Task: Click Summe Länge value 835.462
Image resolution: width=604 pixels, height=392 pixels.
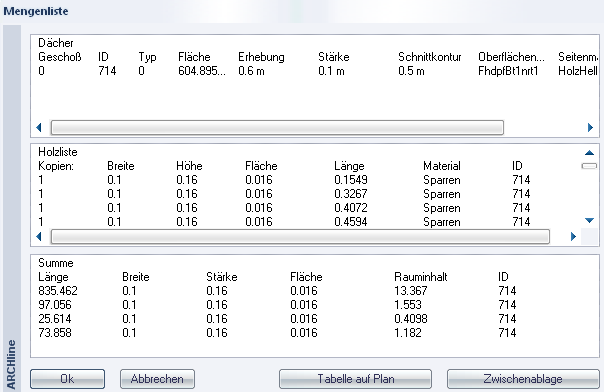Action: coord(58,291)
